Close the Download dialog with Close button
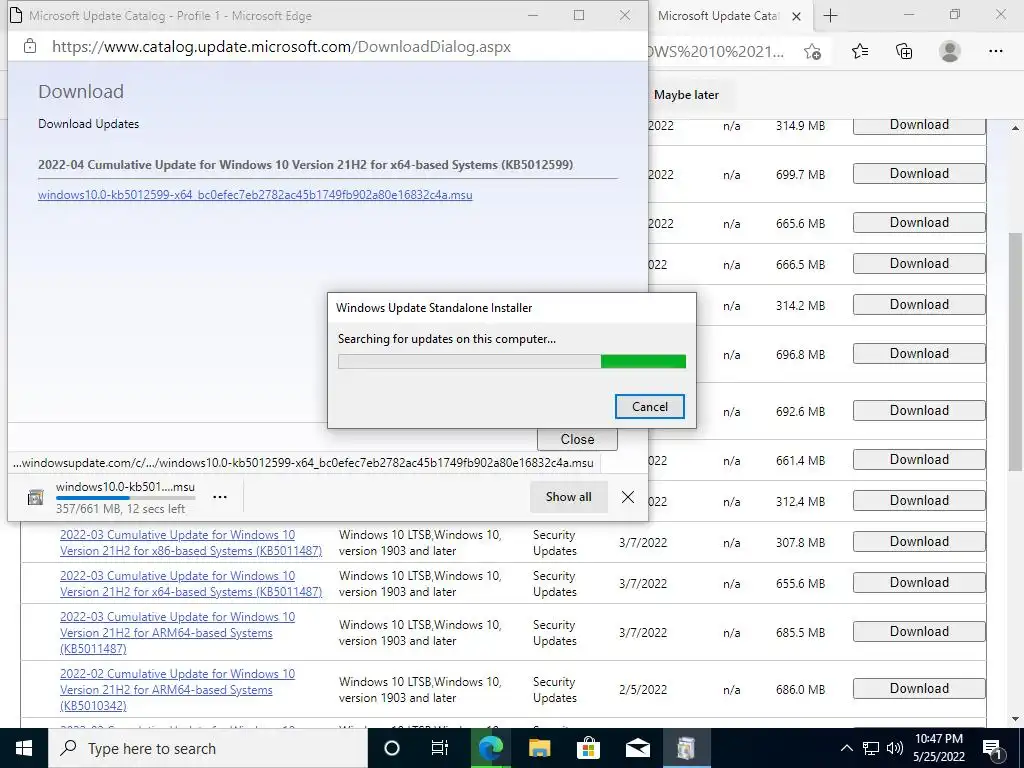 (577, 440)
